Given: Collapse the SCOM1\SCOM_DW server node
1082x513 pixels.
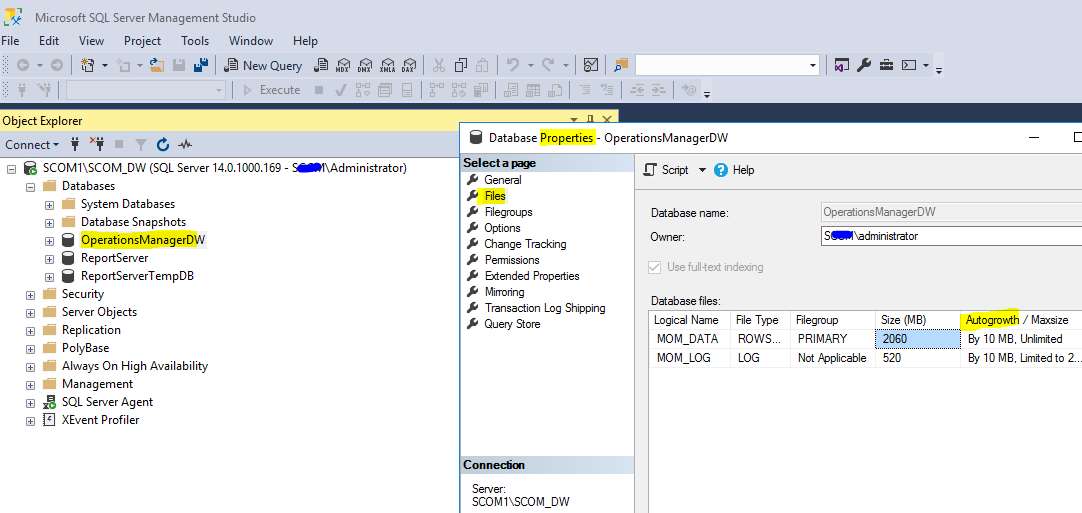Looking at the screenshot, I should (11, 168).
